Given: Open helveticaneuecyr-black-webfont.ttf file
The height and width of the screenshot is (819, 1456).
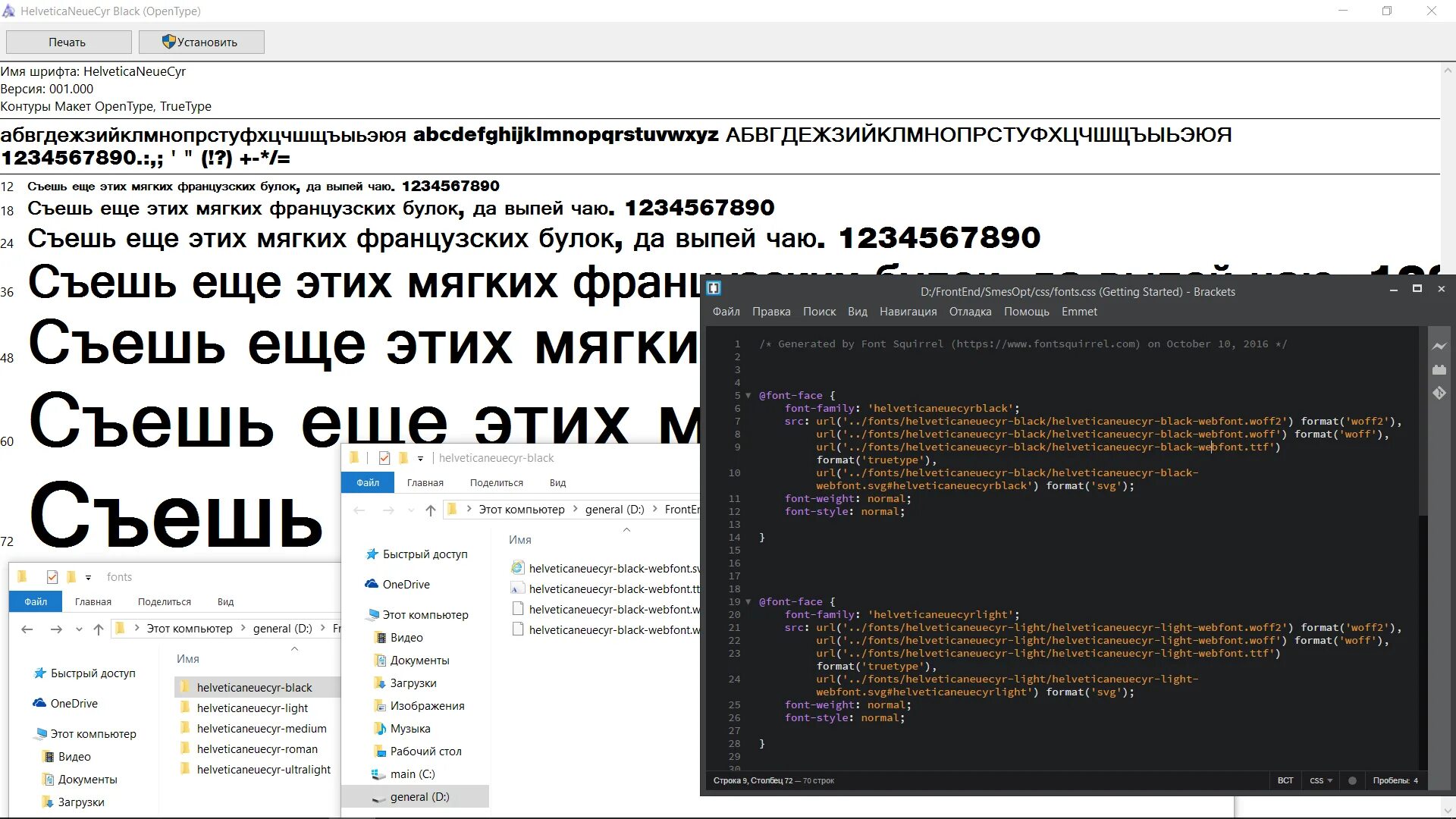Looking at the screenshot, I should pos(613,589).
